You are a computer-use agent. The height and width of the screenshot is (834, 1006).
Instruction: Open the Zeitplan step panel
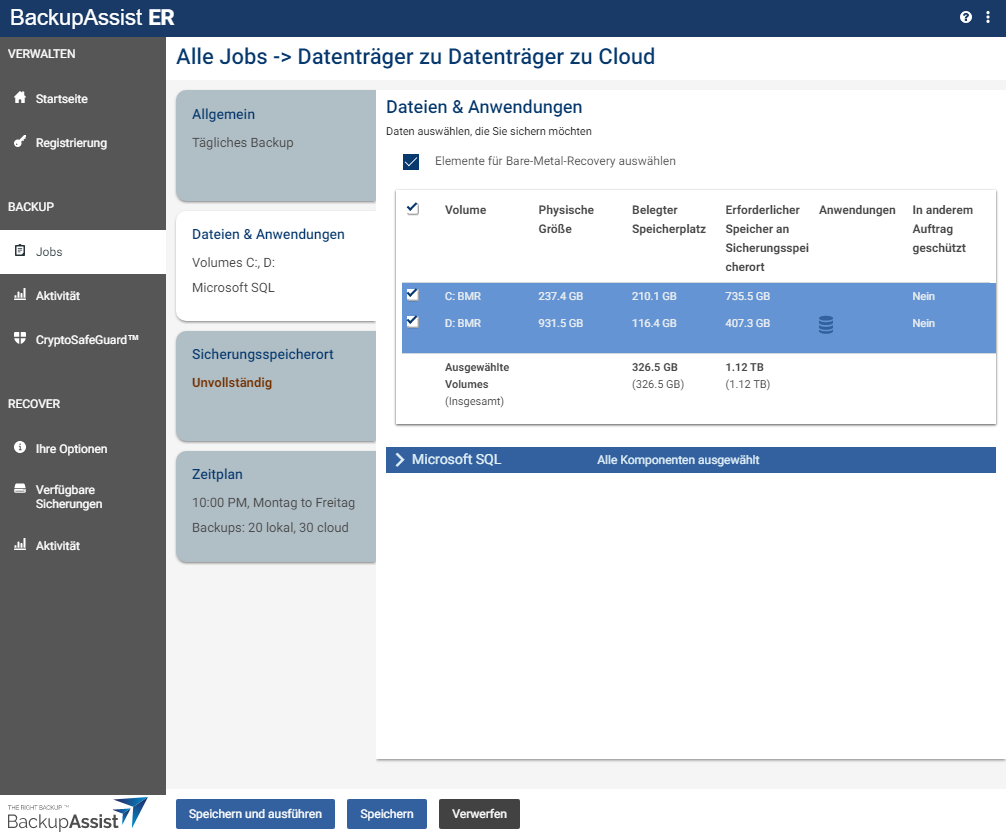275,505
